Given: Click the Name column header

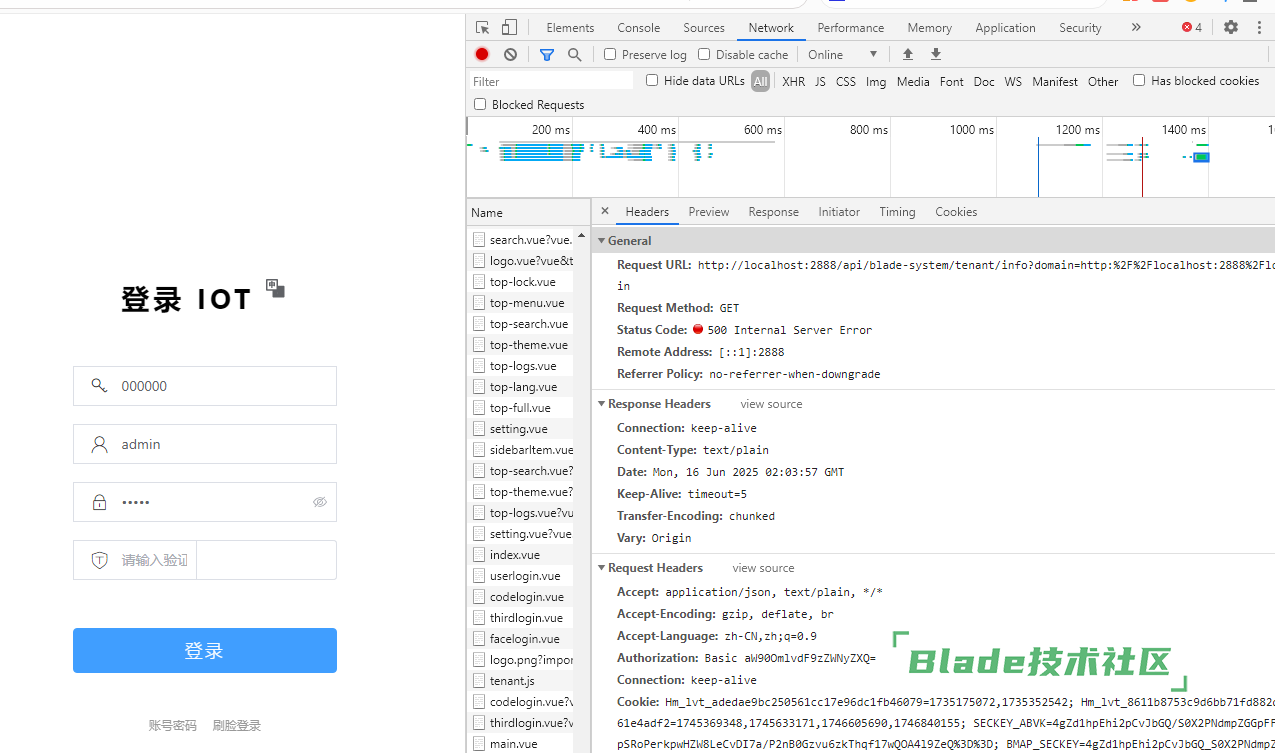Looking at the screenshot, I should tap(529, 213).
